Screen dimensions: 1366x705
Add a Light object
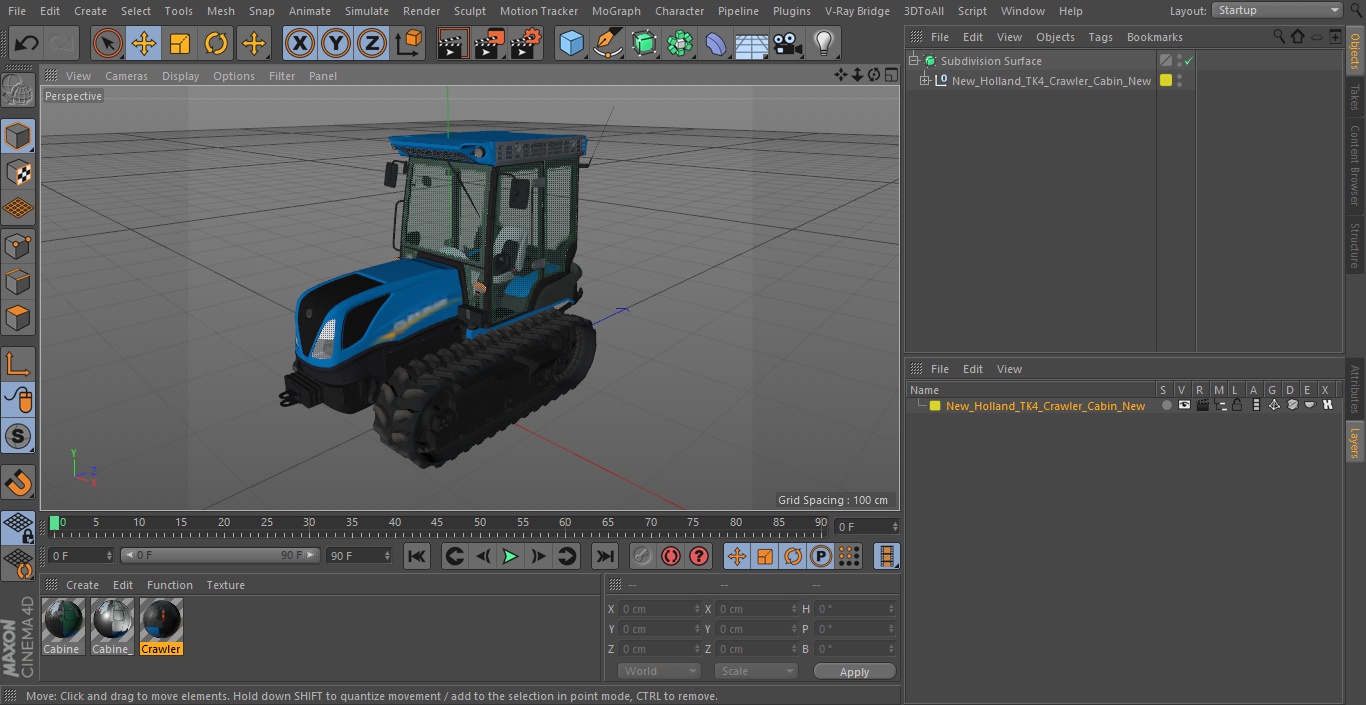click(824, 43)
